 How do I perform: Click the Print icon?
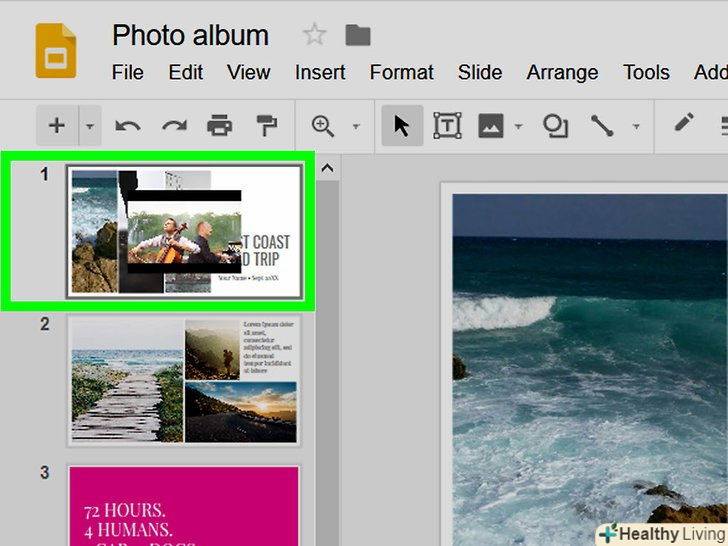(220, 126)
